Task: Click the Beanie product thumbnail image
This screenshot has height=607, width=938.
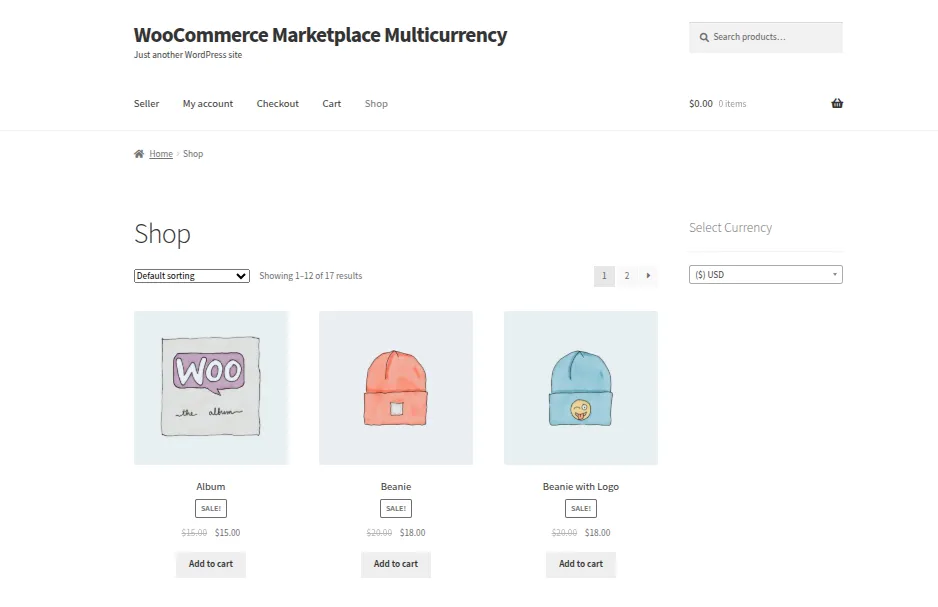Action: pyautogui.click(x=396, y=386)
